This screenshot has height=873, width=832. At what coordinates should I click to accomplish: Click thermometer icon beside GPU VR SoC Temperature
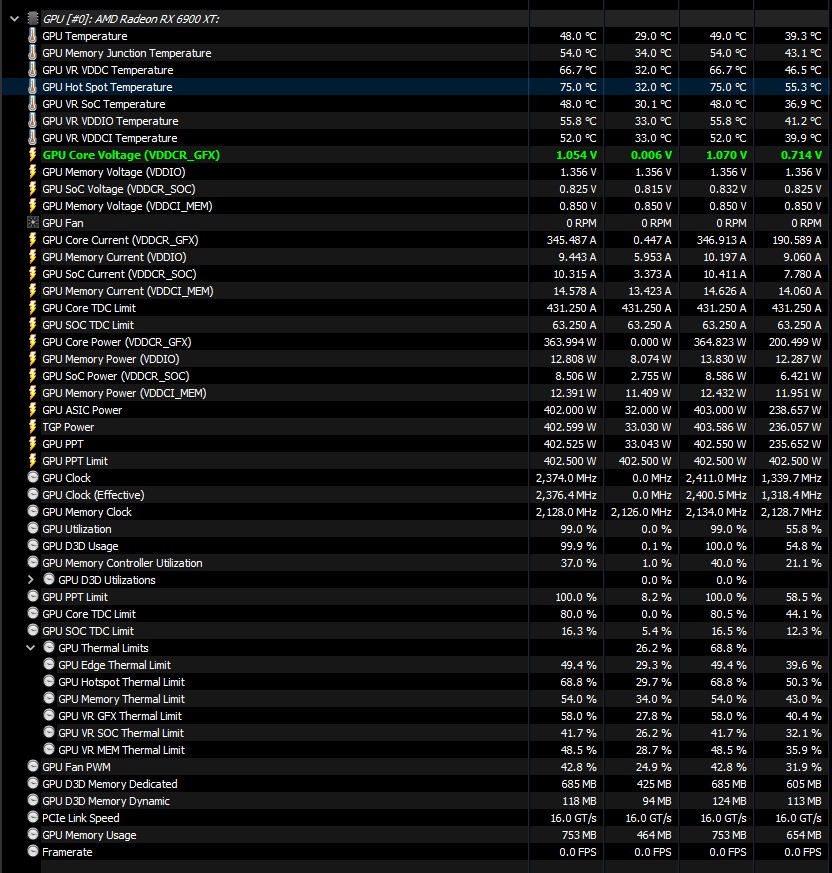pyautogui.click(x=32, y=104)
